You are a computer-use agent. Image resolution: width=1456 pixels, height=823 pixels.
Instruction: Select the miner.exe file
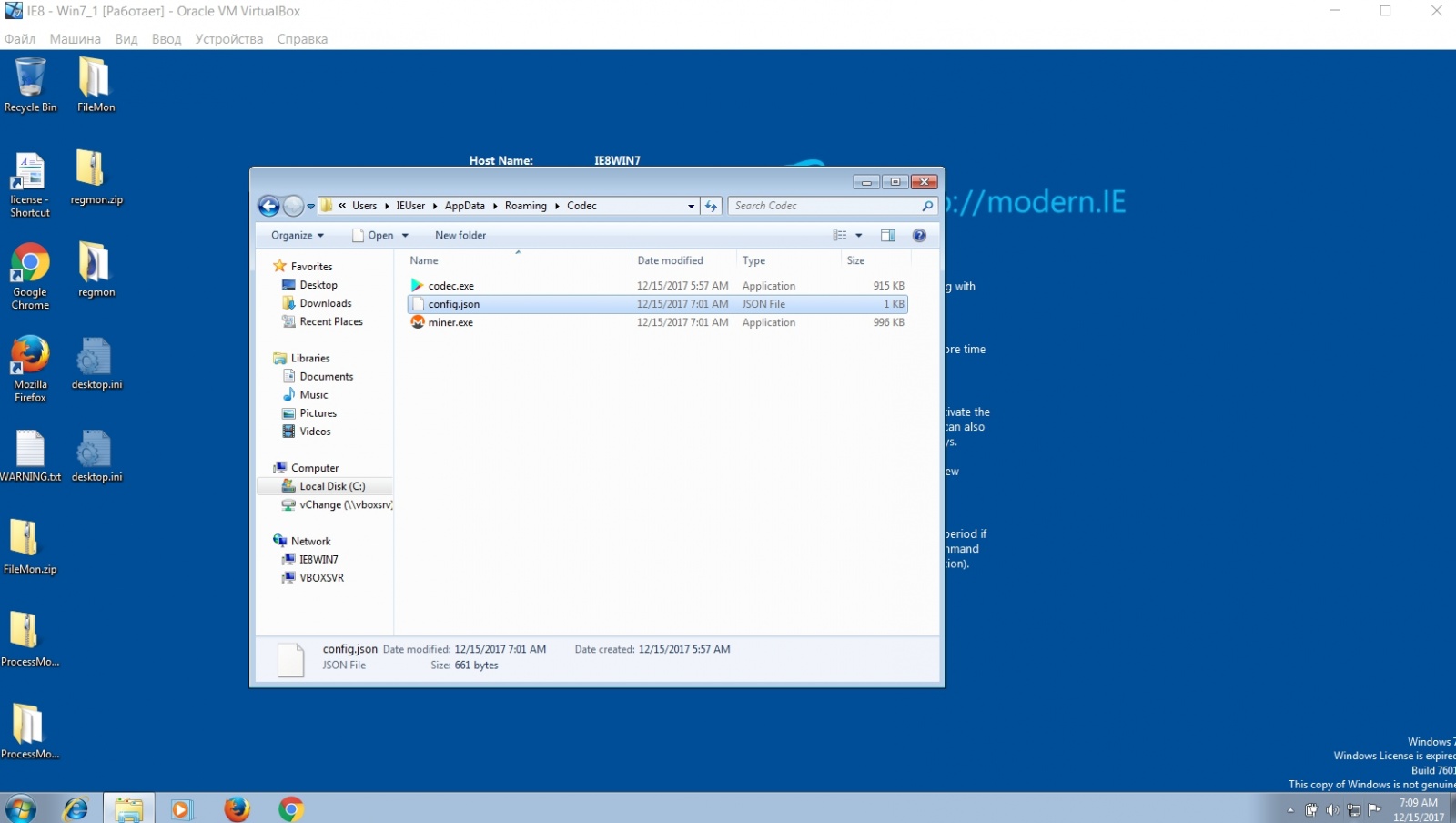pyautogui.click(x=450, y=322)
